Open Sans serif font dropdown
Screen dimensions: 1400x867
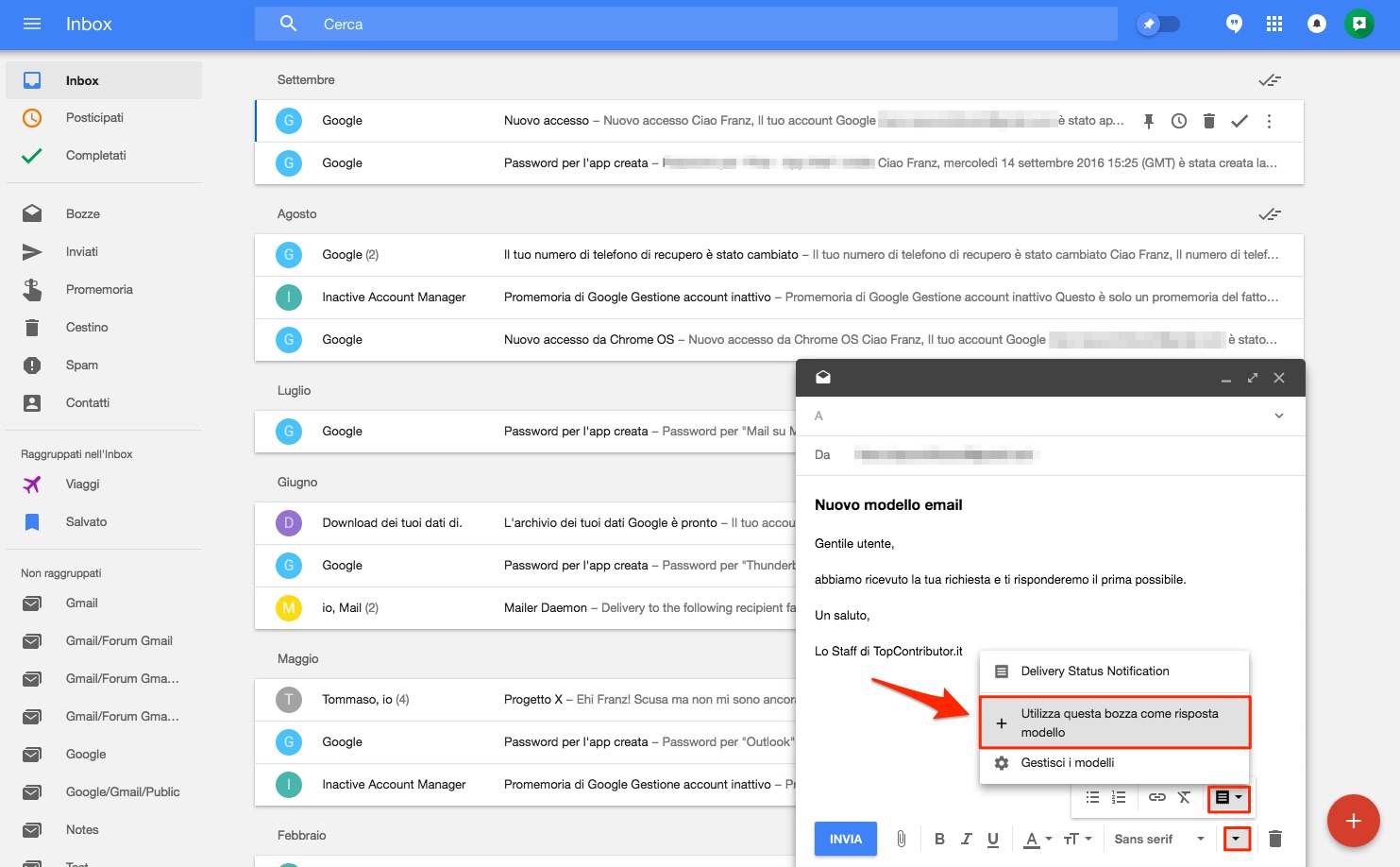pyautogui.click(x=1159, y=839)
